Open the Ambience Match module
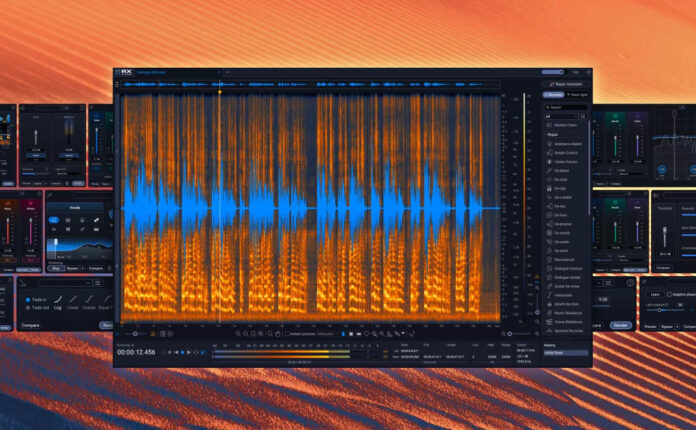Image resolution: width=696 pixels, height=430 pixels. coord(567,144)
